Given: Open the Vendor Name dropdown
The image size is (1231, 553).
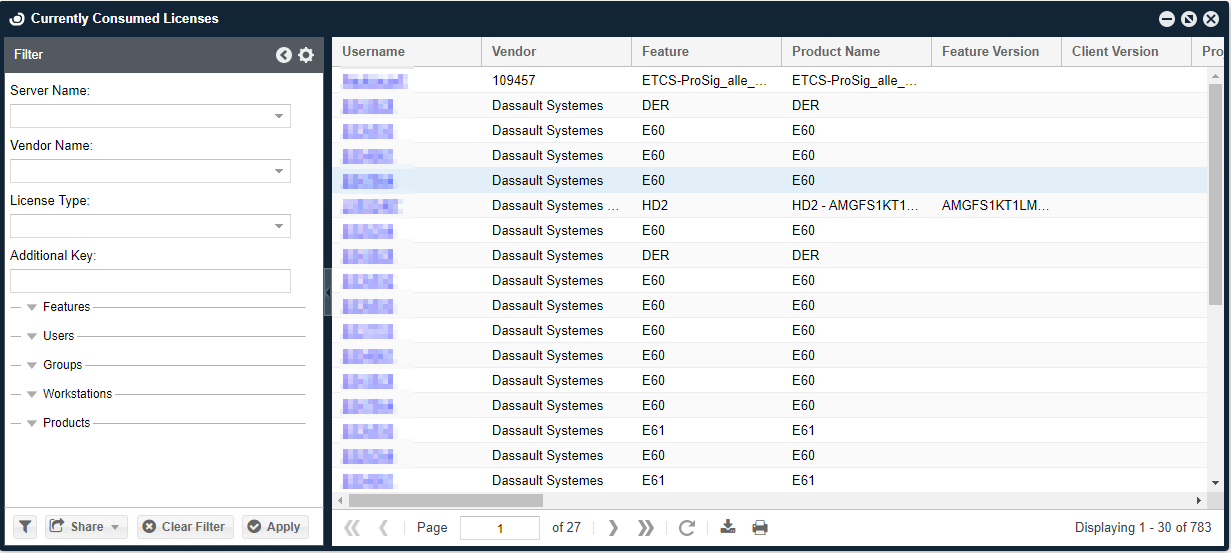Looking at the screenshot, I should tap(279, 171).
